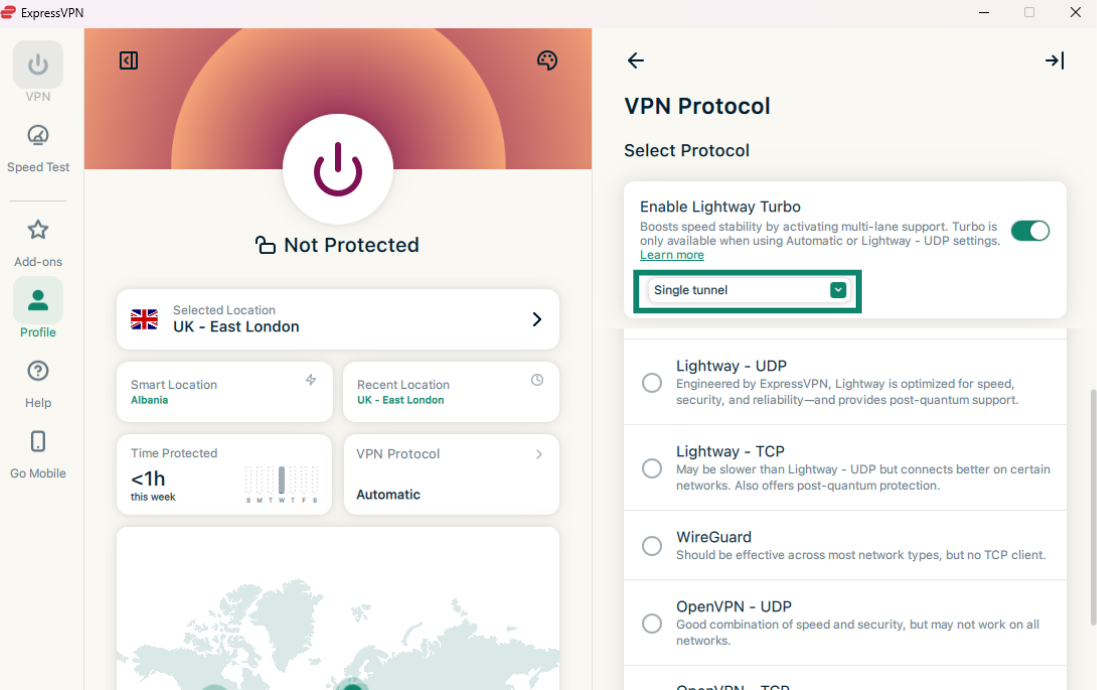Viewport: 1097px width, 690px height.
Task: Click the Smart Location Albania card
Action: click(x=224, y=392)
